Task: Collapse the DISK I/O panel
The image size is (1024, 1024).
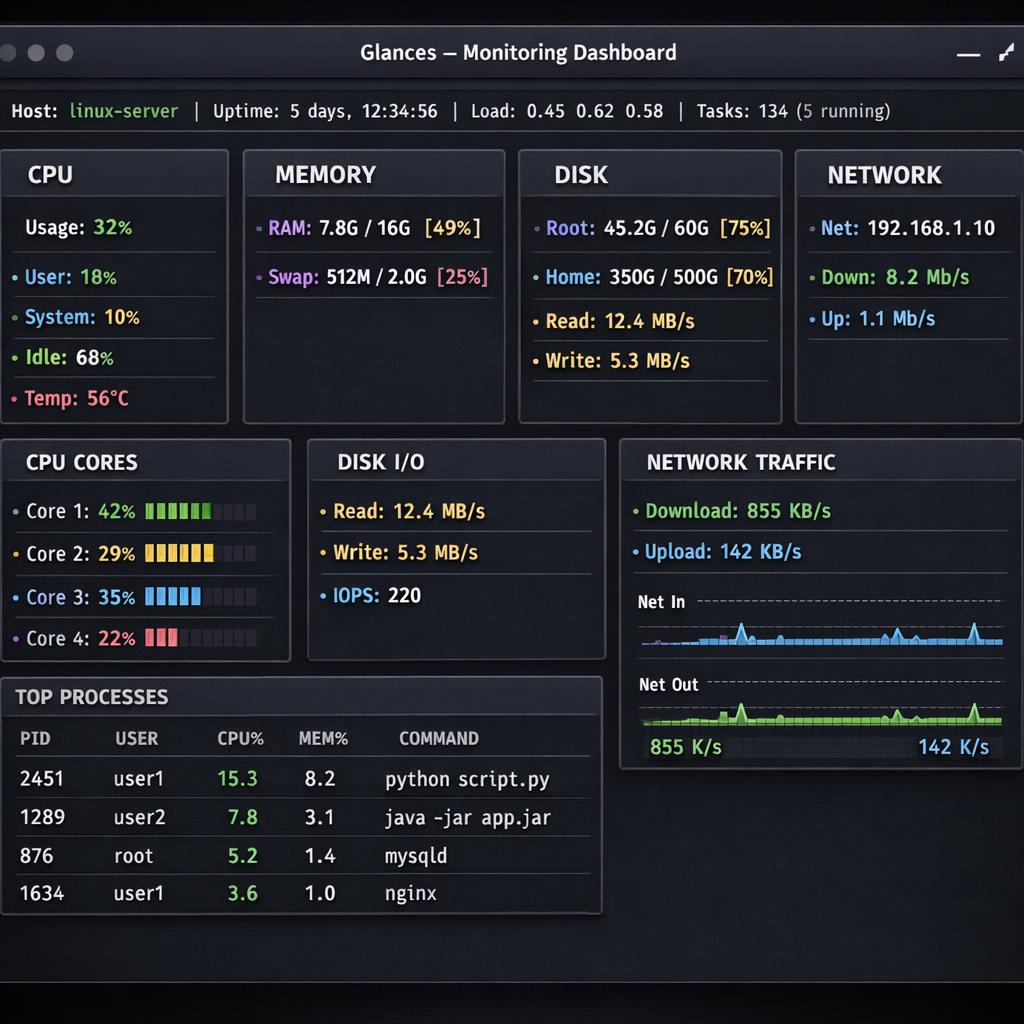Action: tap(379, 462)
